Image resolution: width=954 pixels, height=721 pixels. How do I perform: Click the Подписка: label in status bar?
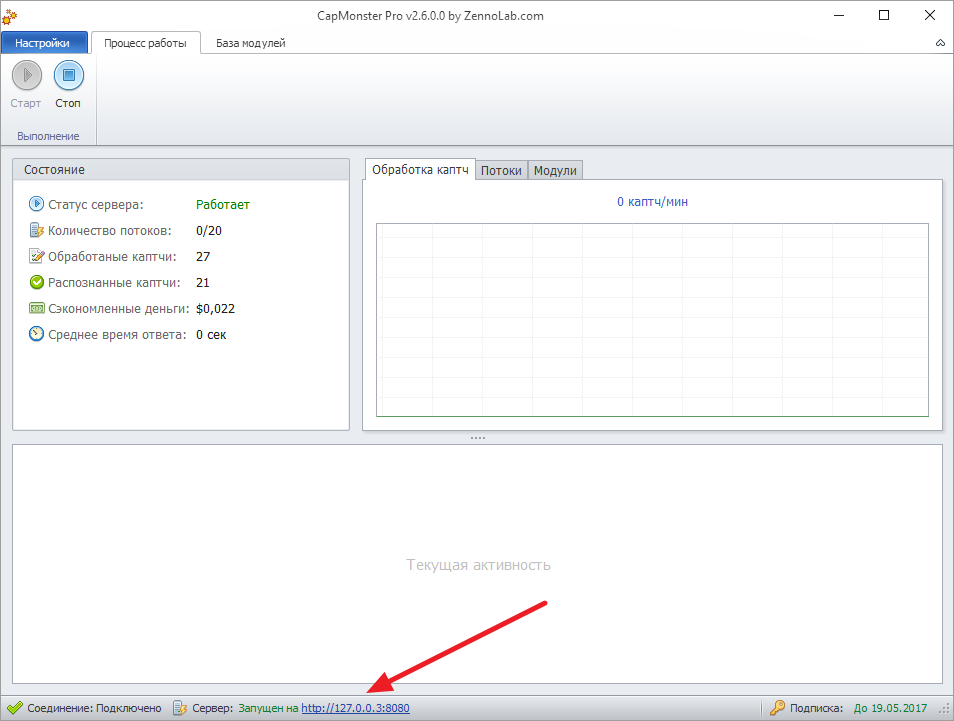click(816, 708)
